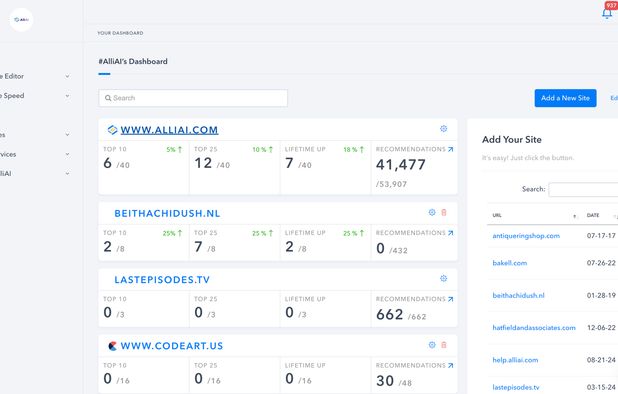Click the 18 % Lifetime Up indicator
Viewport: 618px width, 394px height.
point(354,150)
